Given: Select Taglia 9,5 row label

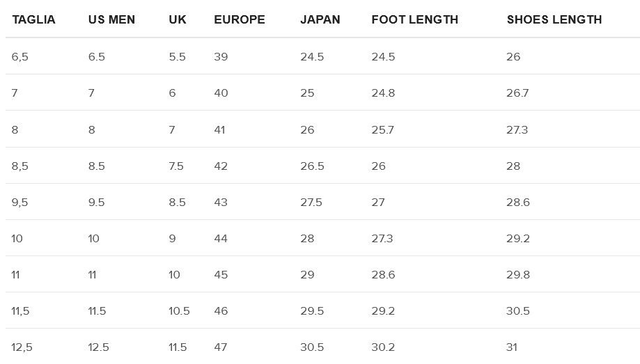Looking at the screenshot, I should click(20, 202).
